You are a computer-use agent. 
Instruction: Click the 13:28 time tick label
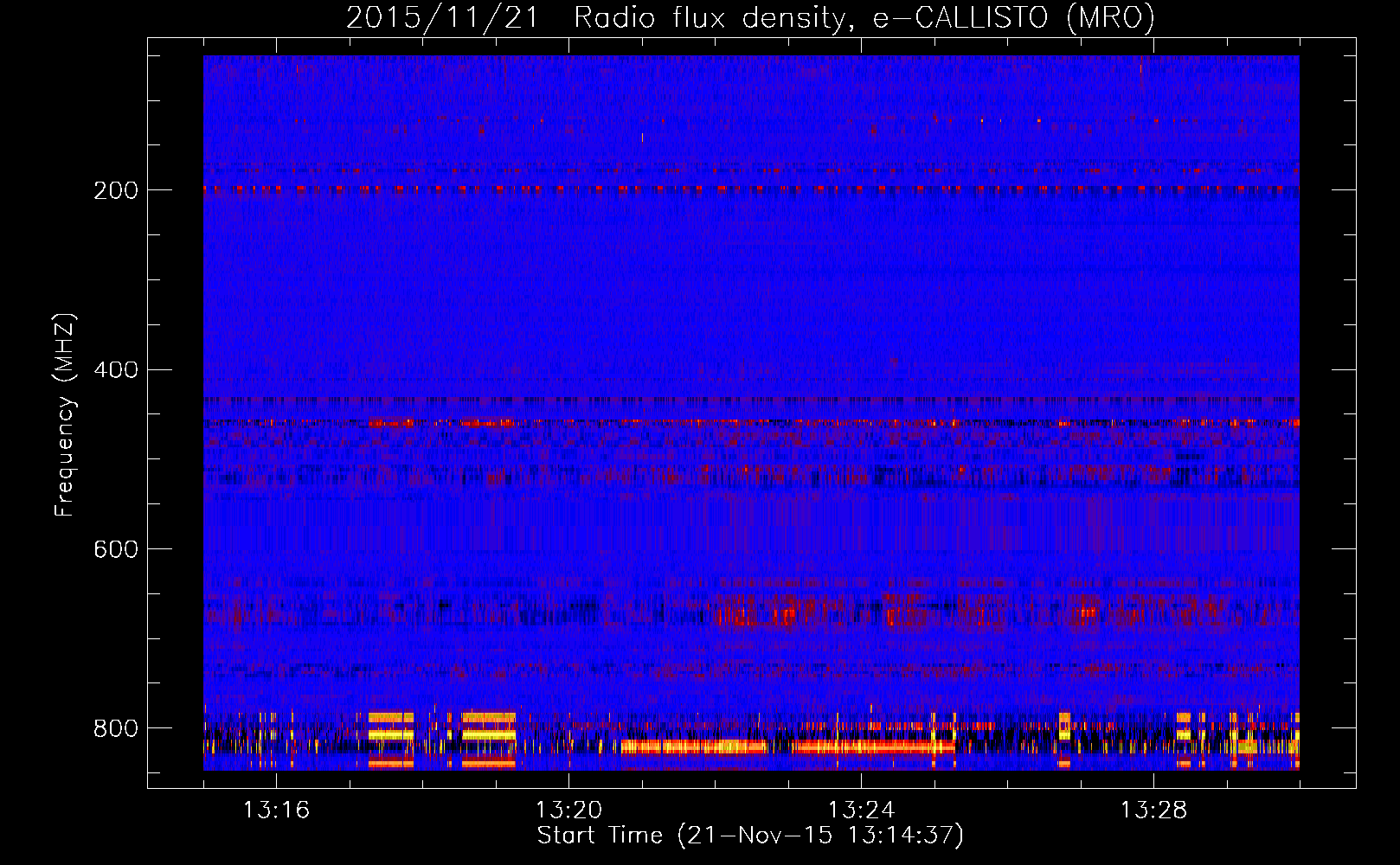tap(1153, 811)
